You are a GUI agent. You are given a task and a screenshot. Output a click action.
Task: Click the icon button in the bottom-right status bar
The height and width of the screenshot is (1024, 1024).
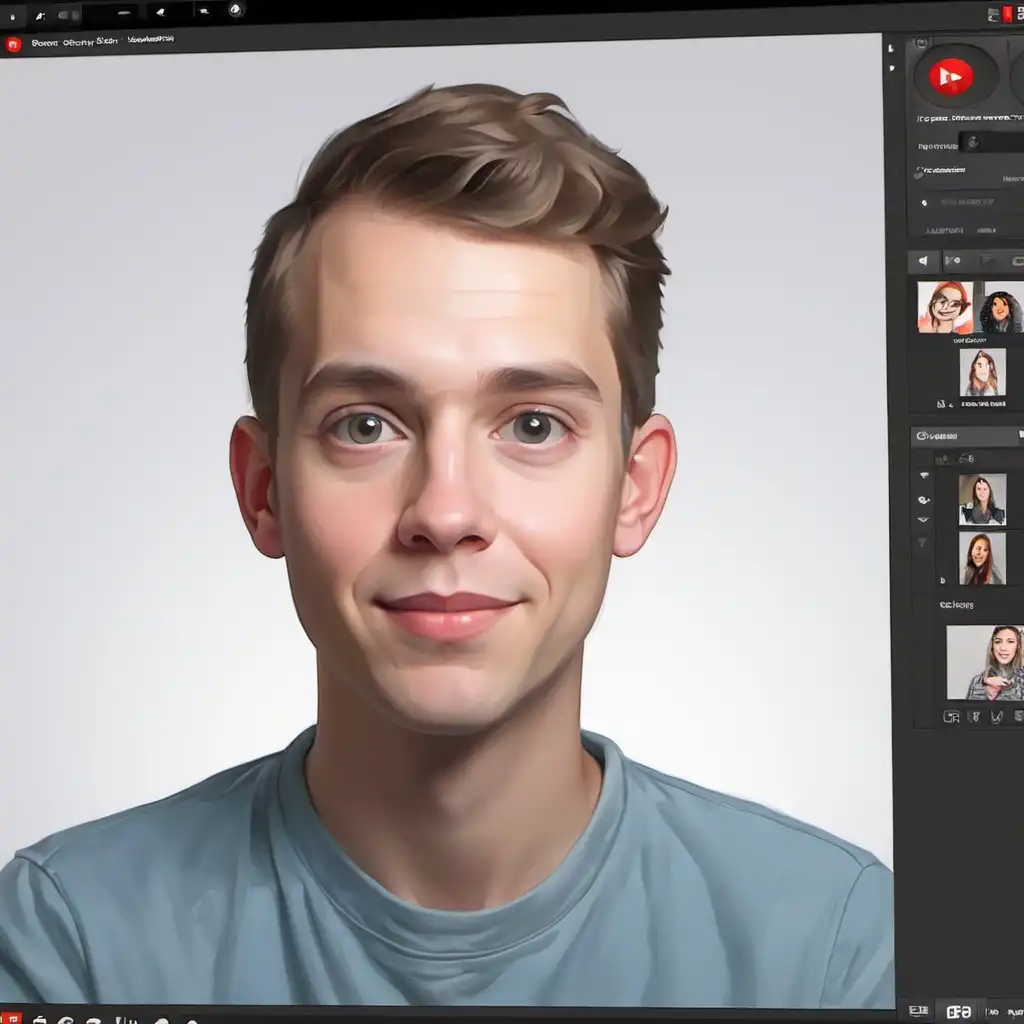(959, 1011)
